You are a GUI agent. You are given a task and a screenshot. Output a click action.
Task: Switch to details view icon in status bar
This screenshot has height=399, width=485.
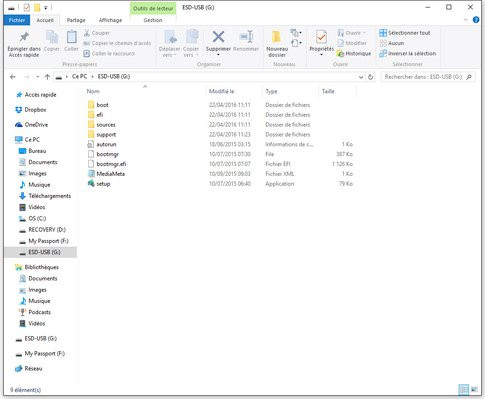(464, 389)
